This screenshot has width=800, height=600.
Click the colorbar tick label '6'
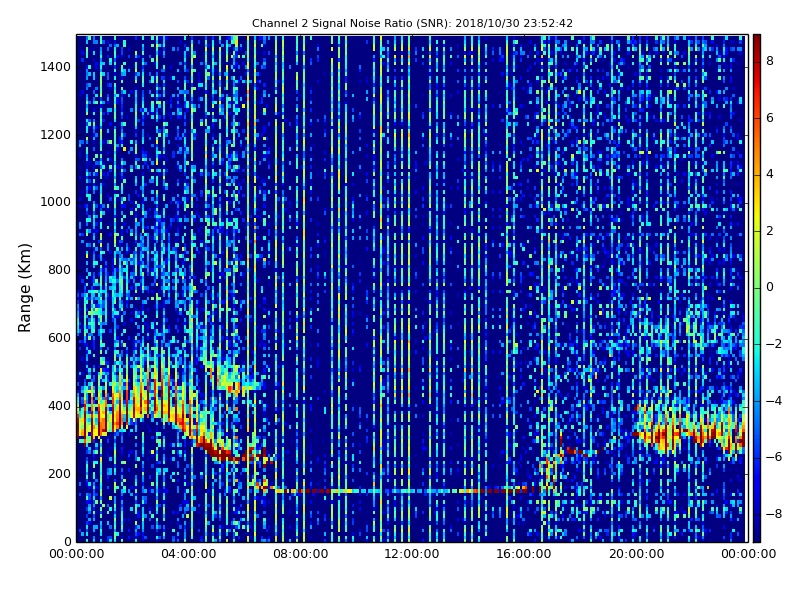pos(770,118)
